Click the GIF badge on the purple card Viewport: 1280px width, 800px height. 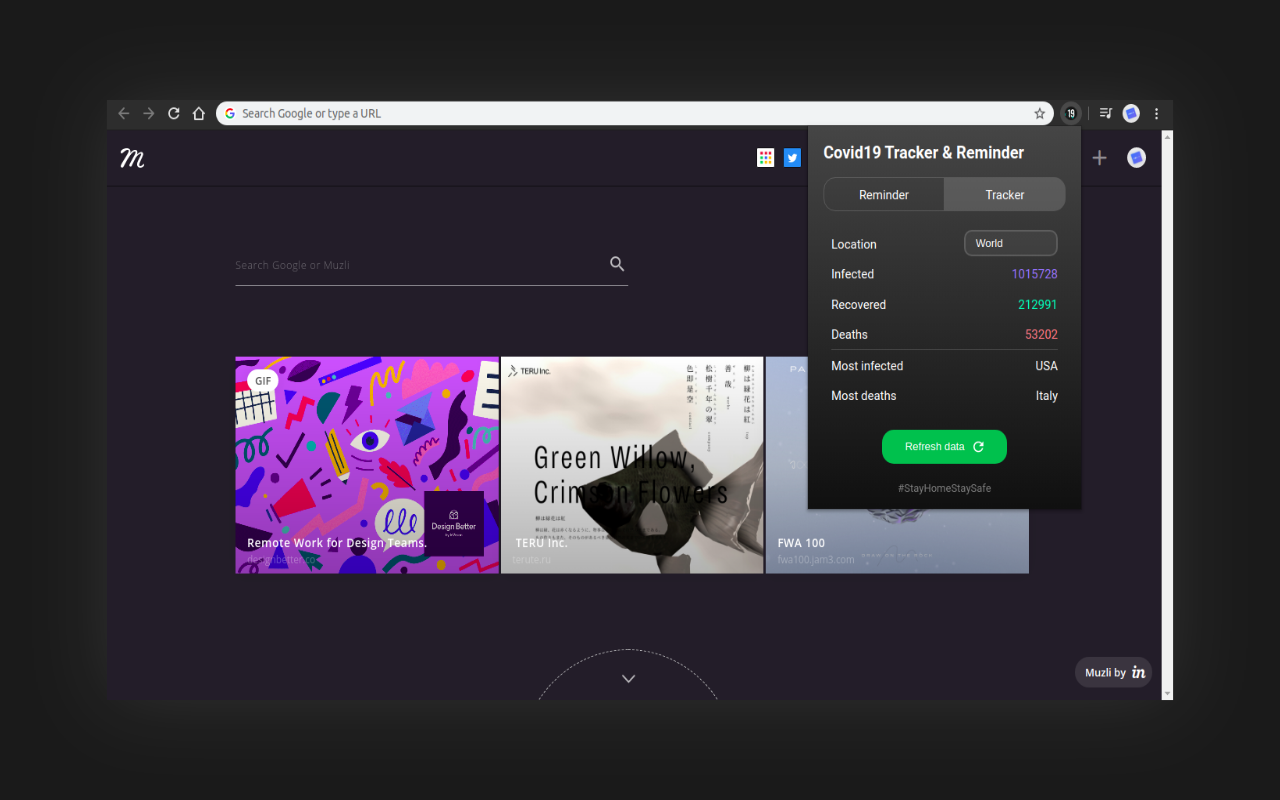(263, 381)
